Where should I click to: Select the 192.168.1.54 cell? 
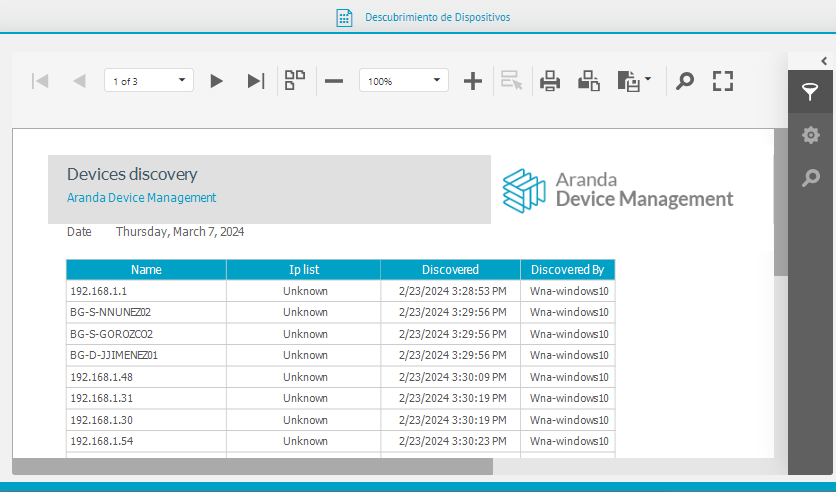tap(146, 441)
